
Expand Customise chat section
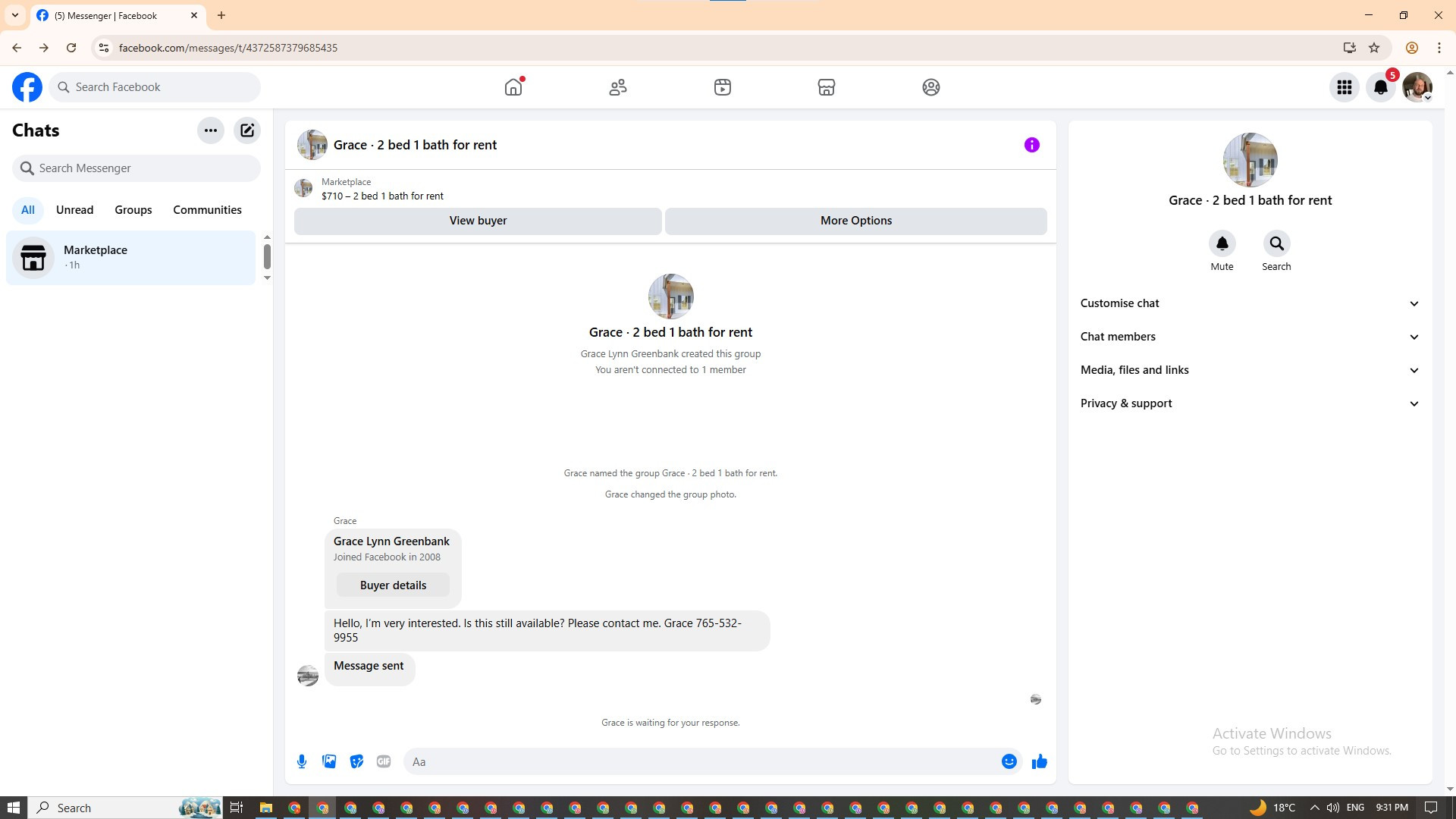click(x=1250, y=303)
